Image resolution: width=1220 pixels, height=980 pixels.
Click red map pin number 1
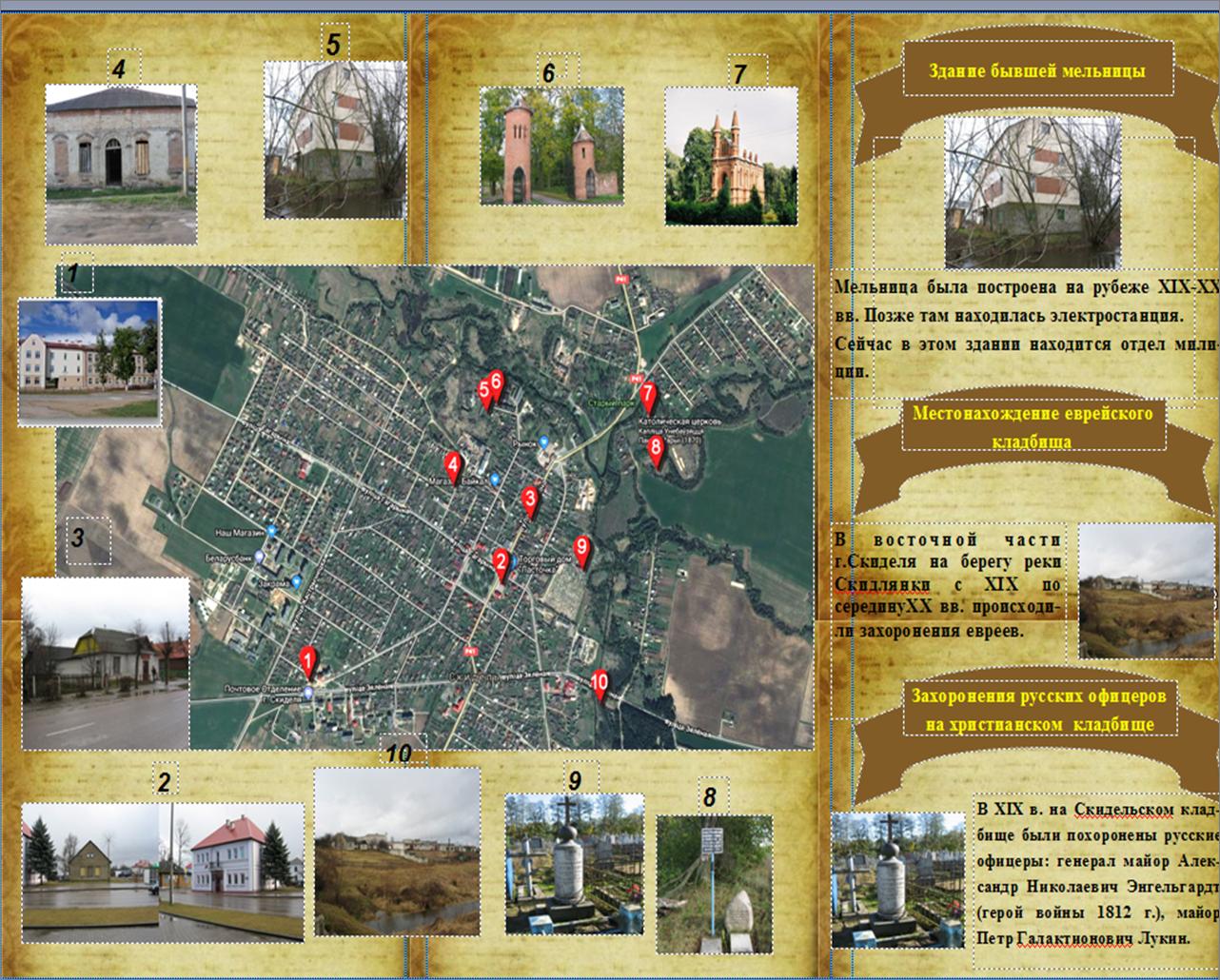pyautogui.click(x=307, y=661)
